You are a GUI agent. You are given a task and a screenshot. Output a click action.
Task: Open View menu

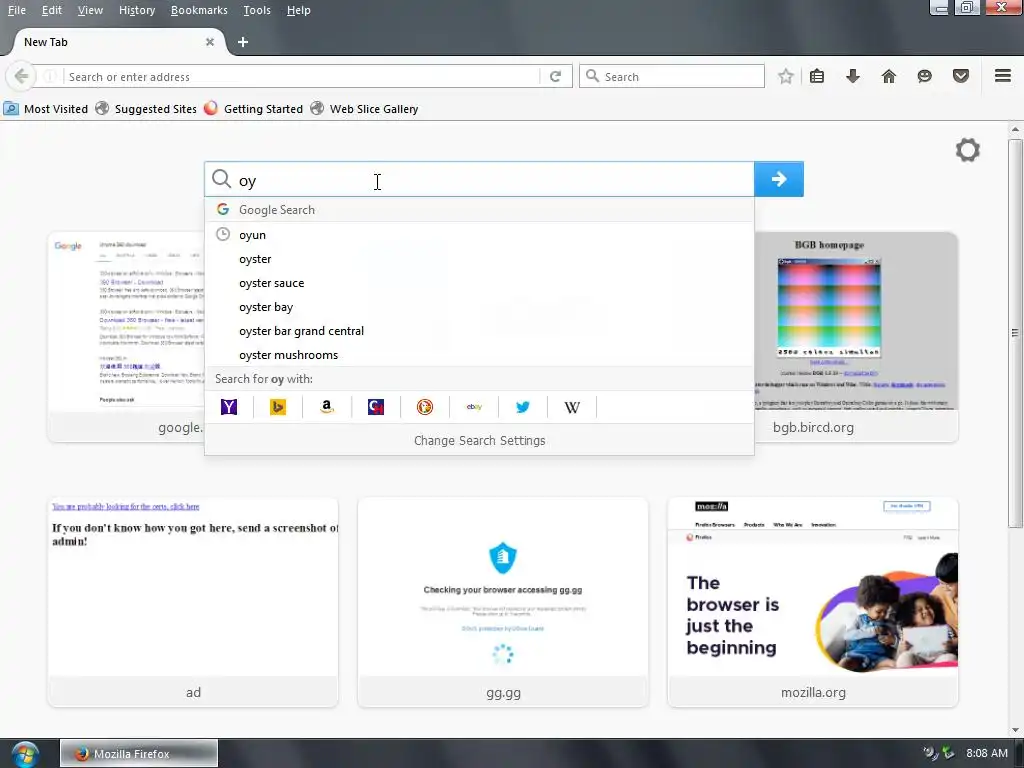(90, 10)
